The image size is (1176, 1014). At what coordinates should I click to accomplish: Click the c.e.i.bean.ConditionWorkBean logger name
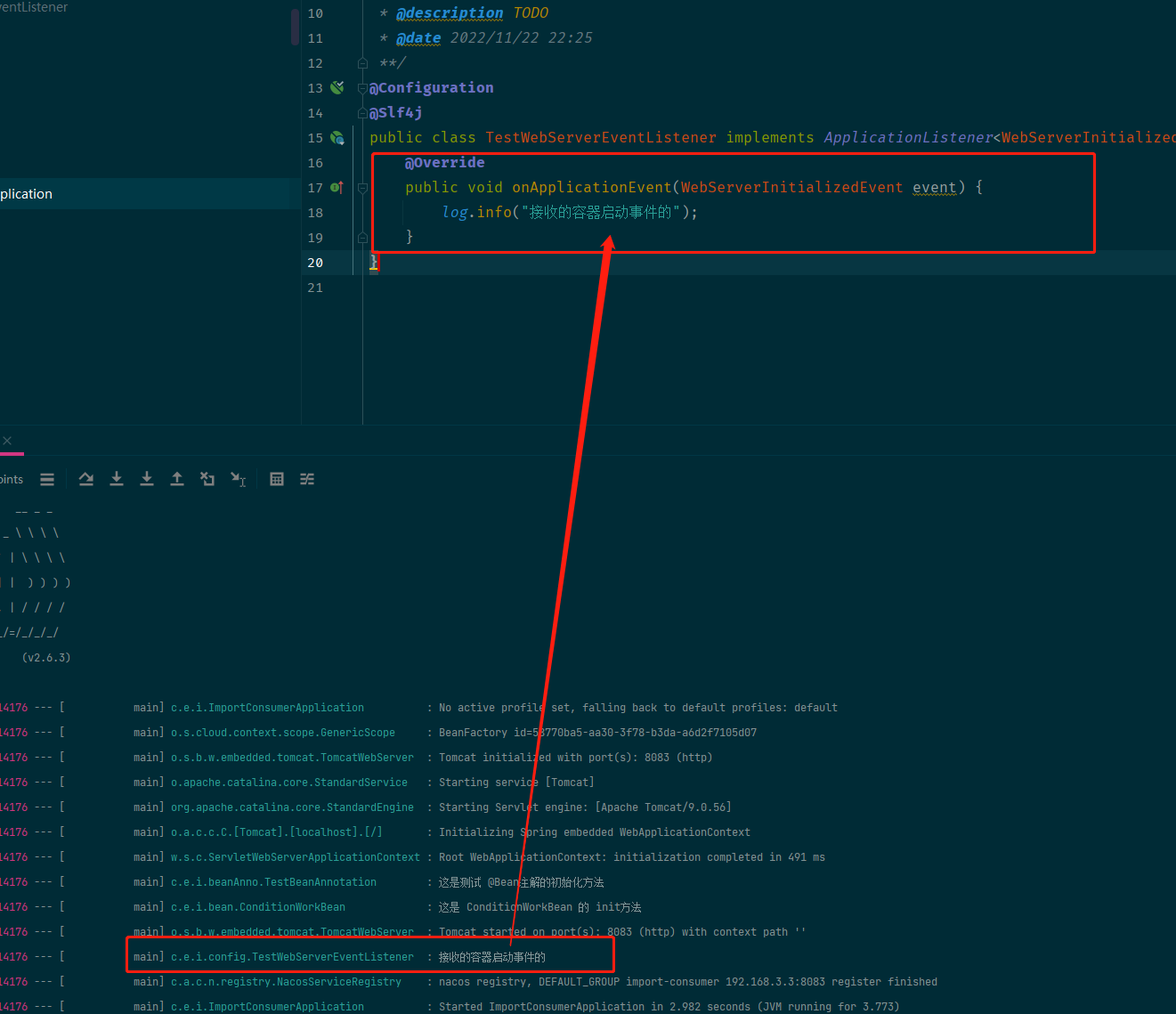point(258,907)
